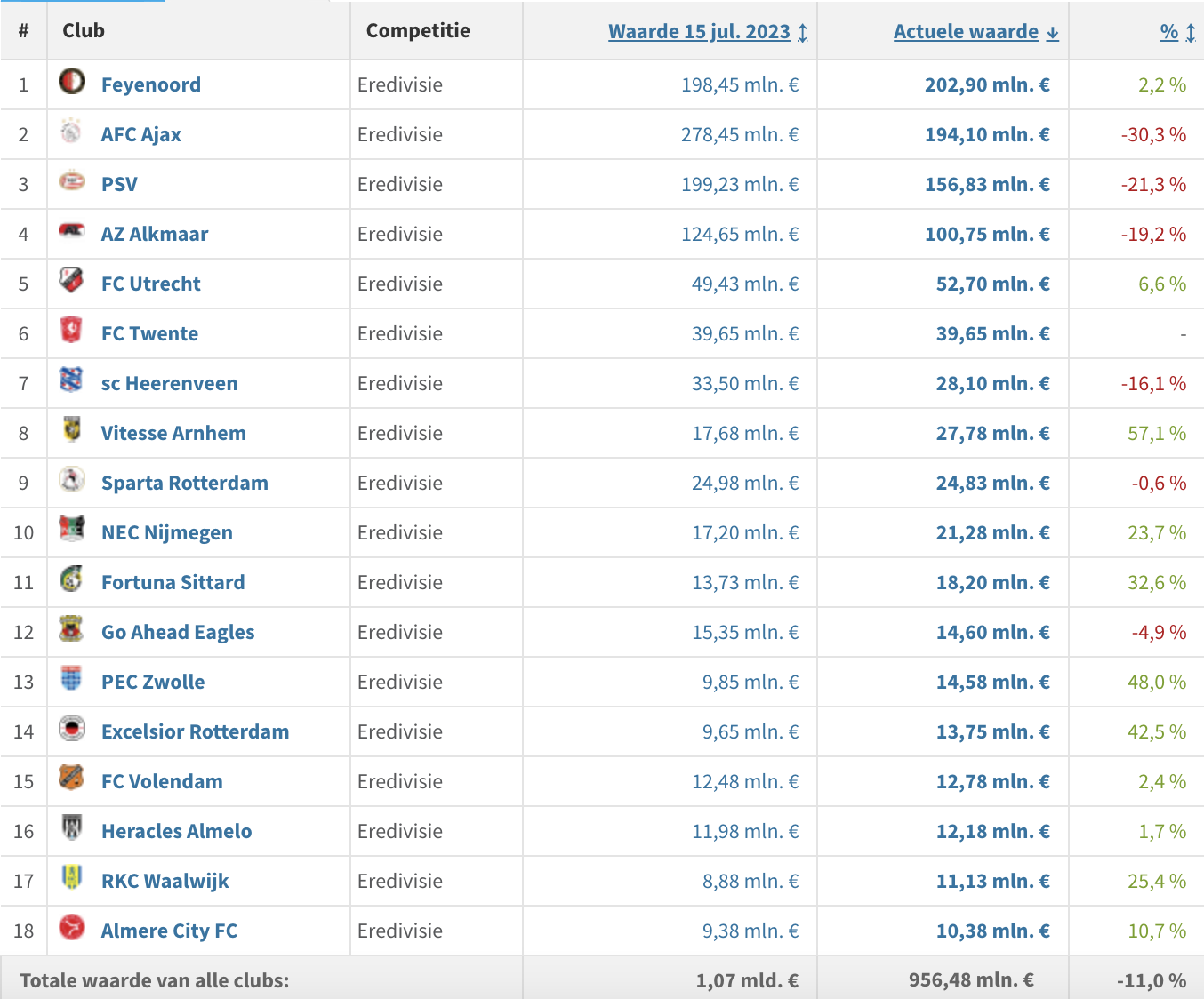Open the Sparta Rotterdam club page
The height and width of the screenshot is (999, 1204).
184,484
